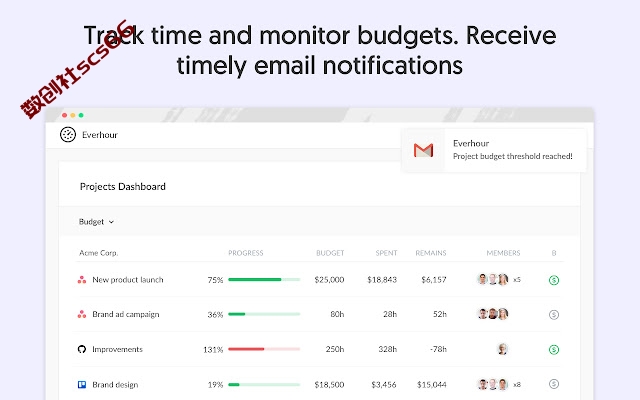Screen dimensions: 640x400
Task: Click the Projects Dashboard heading
Action: (x=123, y=187)
